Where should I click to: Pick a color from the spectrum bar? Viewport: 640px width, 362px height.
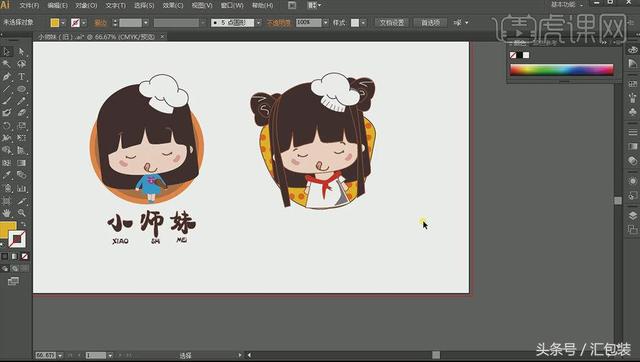(x=562, y=70)
